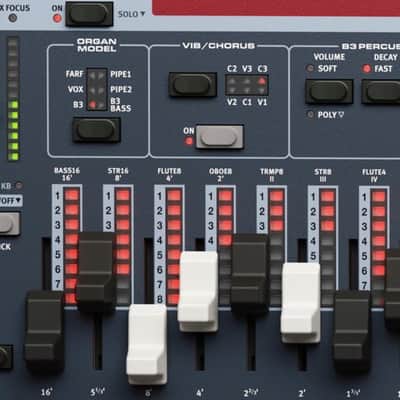Click the DECAY heading in B3 Percussion
This screenshot has width=400, height=400.
click(386, 57)
